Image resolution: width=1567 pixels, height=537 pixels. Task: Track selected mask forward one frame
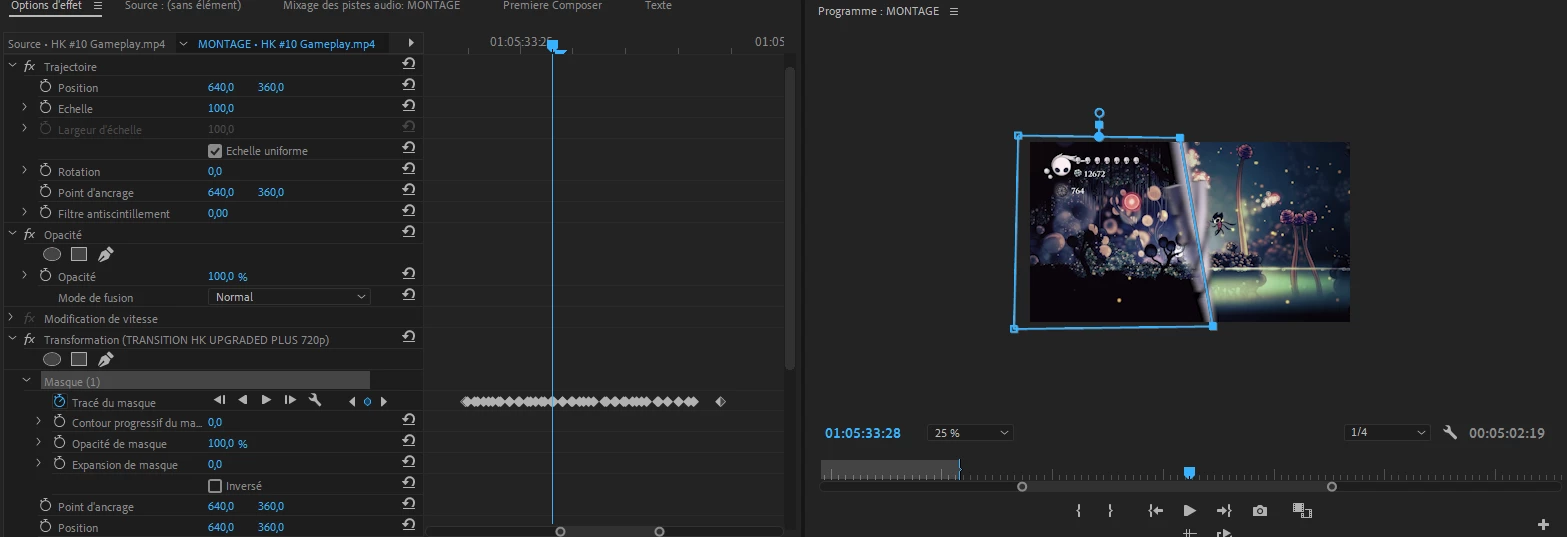coord(290,400)
